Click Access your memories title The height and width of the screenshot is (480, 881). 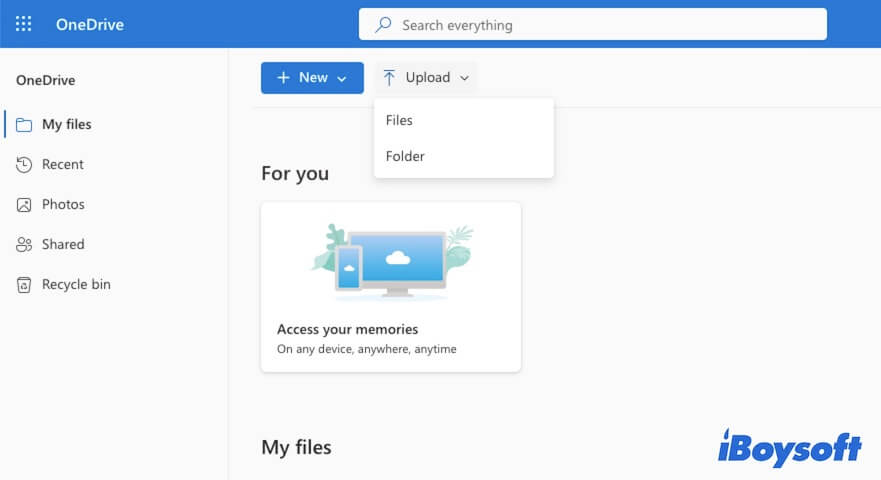(x=347, y=329)
